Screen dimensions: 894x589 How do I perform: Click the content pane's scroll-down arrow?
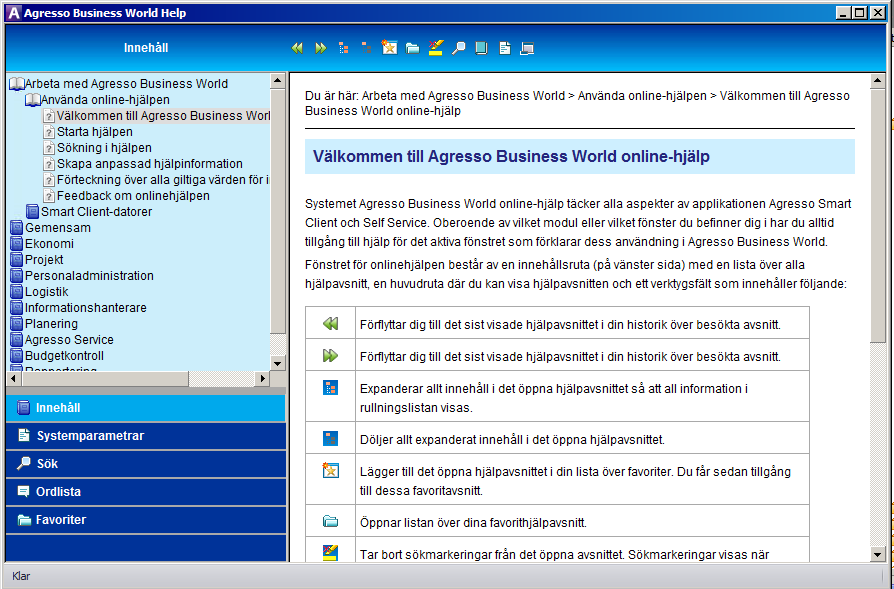click(878, 554)
